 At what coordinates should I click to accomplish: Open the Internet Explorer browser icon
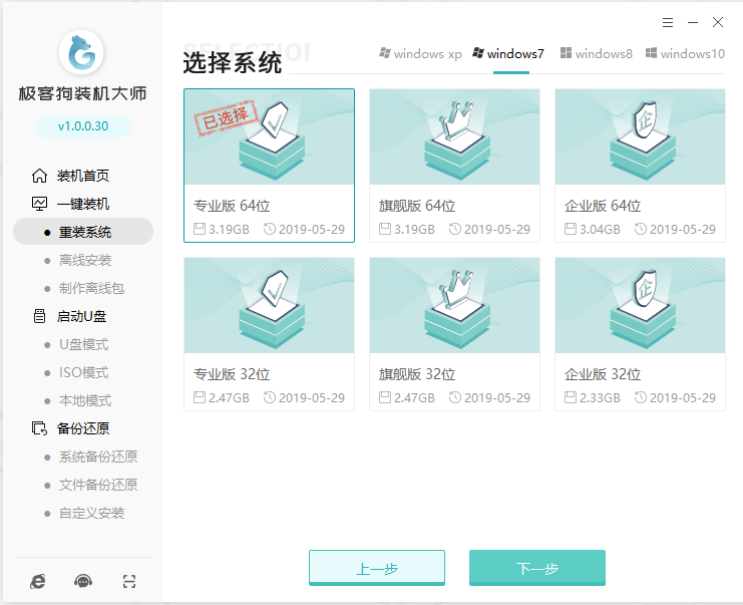pyautogui.click(x=38, y=581)
